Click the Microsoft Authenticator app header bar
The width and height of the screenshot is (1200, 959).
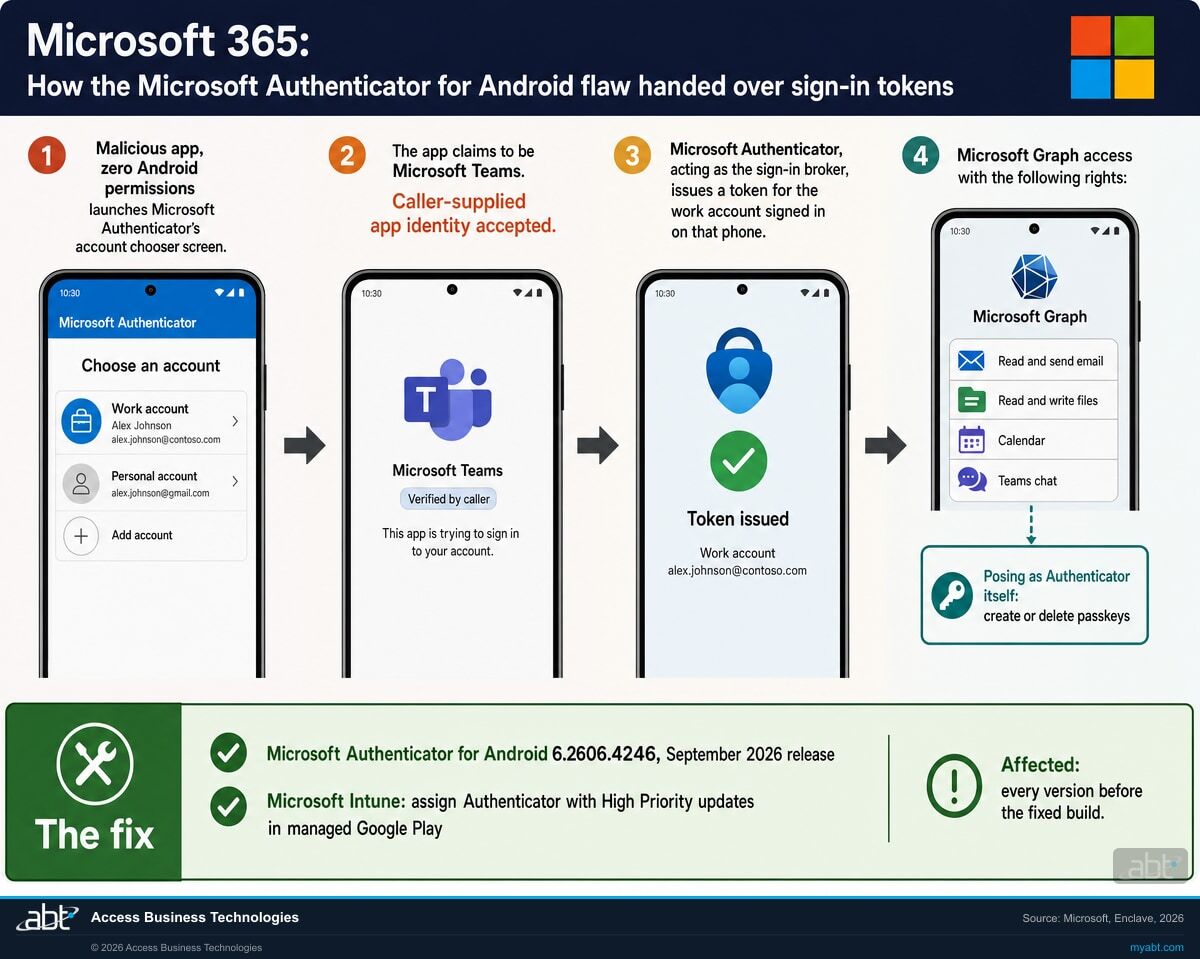(x=152, y=322)
